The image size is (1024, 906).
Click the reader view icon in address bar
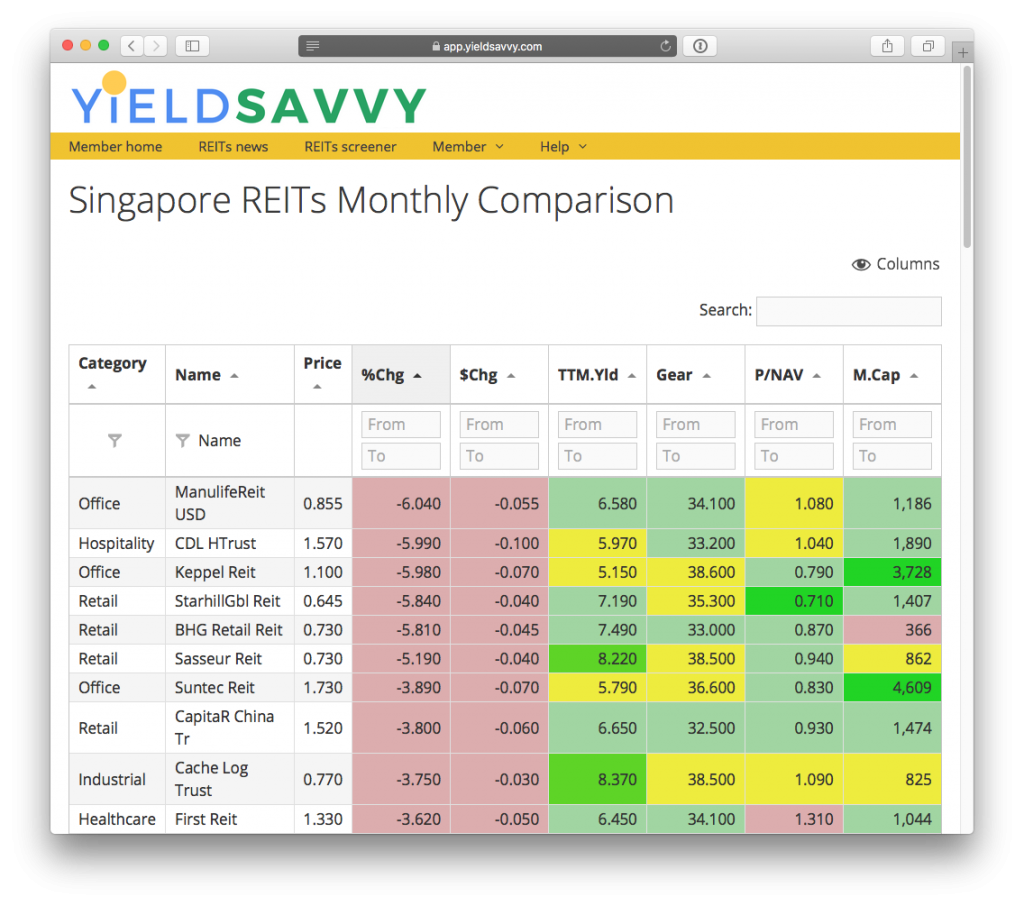pos(313,46)
